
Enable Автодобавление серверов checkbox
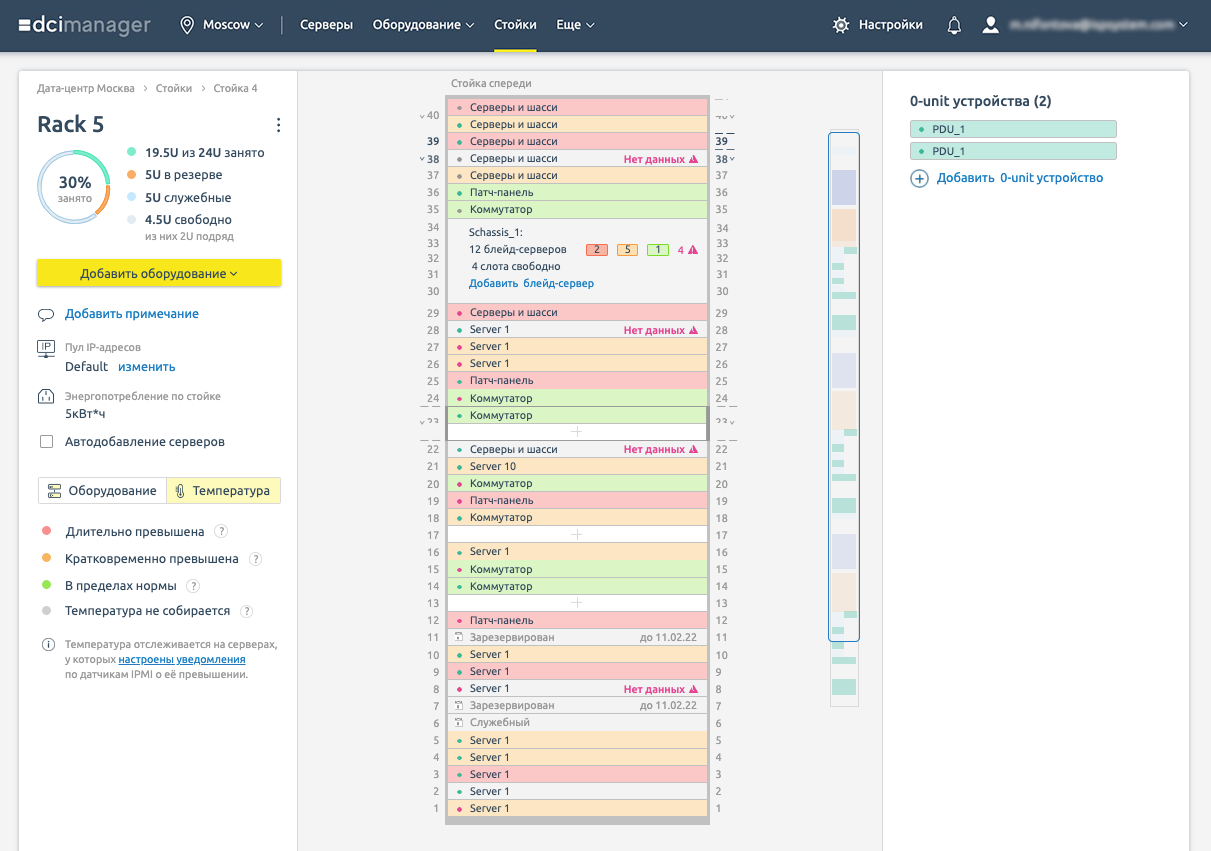pyautogui.click(x=46, y=442)
